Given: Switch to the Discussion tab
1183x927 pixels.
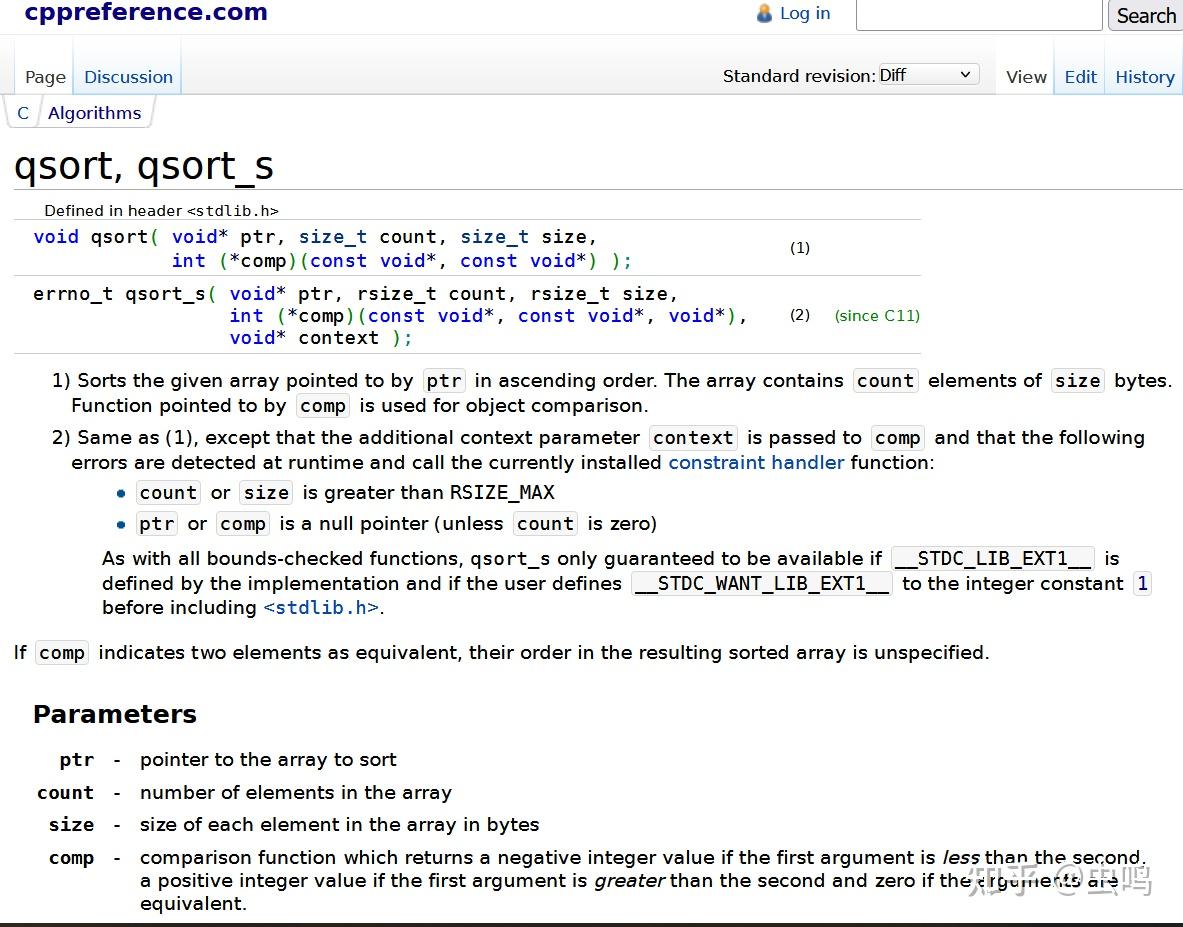Looking at the screenshot, I should point(128,77).
